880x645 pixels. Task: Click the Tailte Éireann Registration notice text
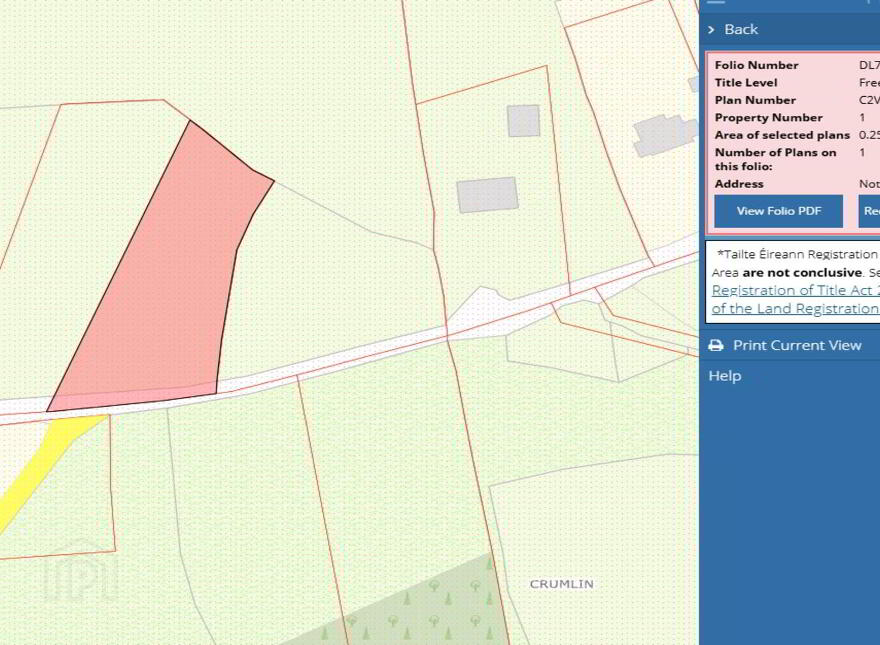[797, 254]
